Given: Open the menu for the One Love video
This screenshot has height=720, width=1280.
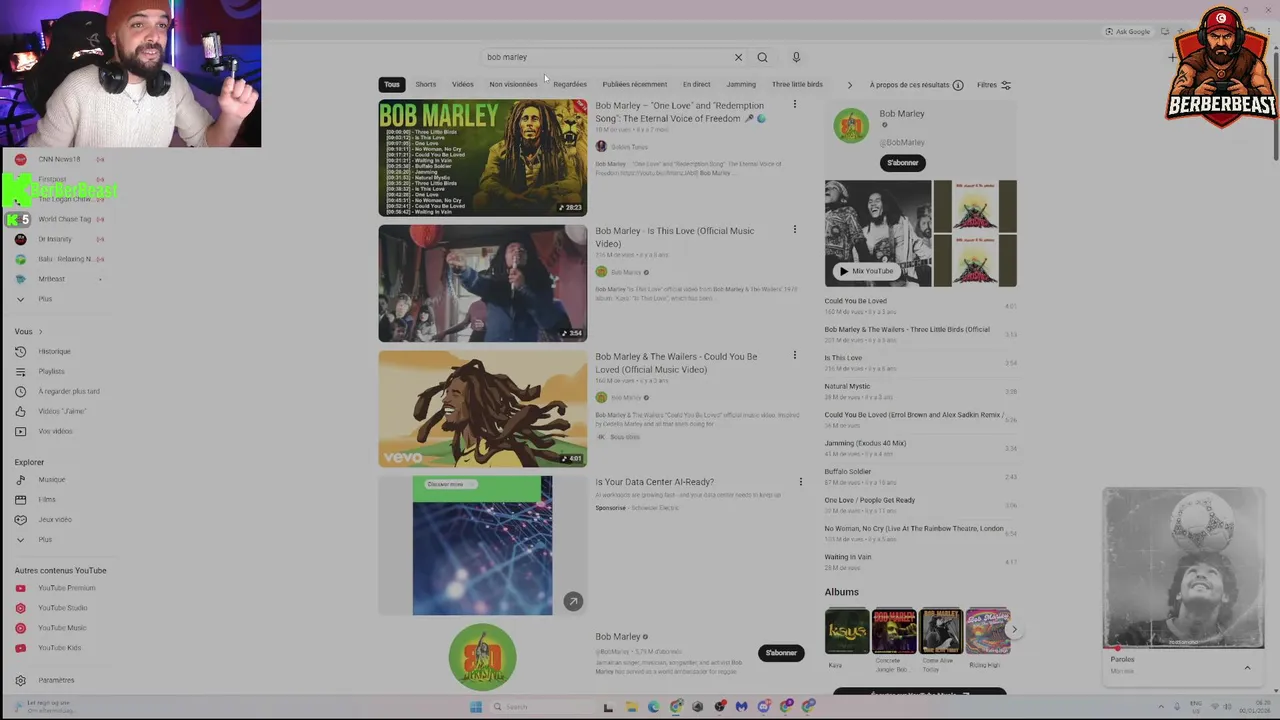Looking at the screenshot, I should [795, 104].
